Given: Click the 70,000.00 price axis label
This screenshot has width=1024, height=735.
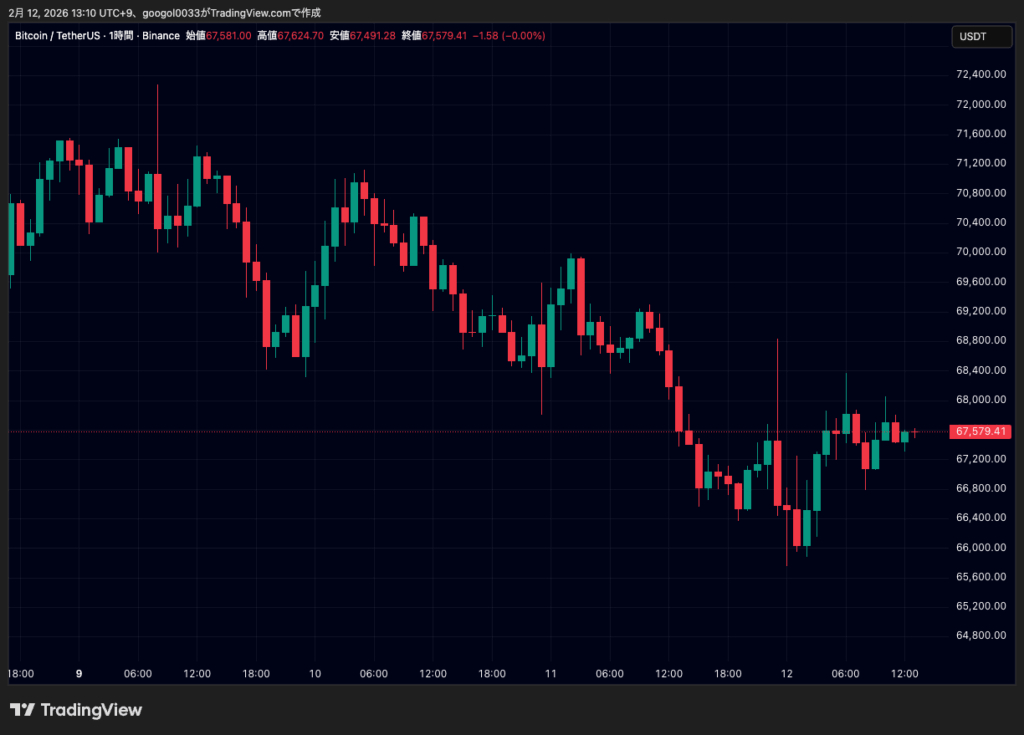Looking at the screenshot, I should pos(980,252).
